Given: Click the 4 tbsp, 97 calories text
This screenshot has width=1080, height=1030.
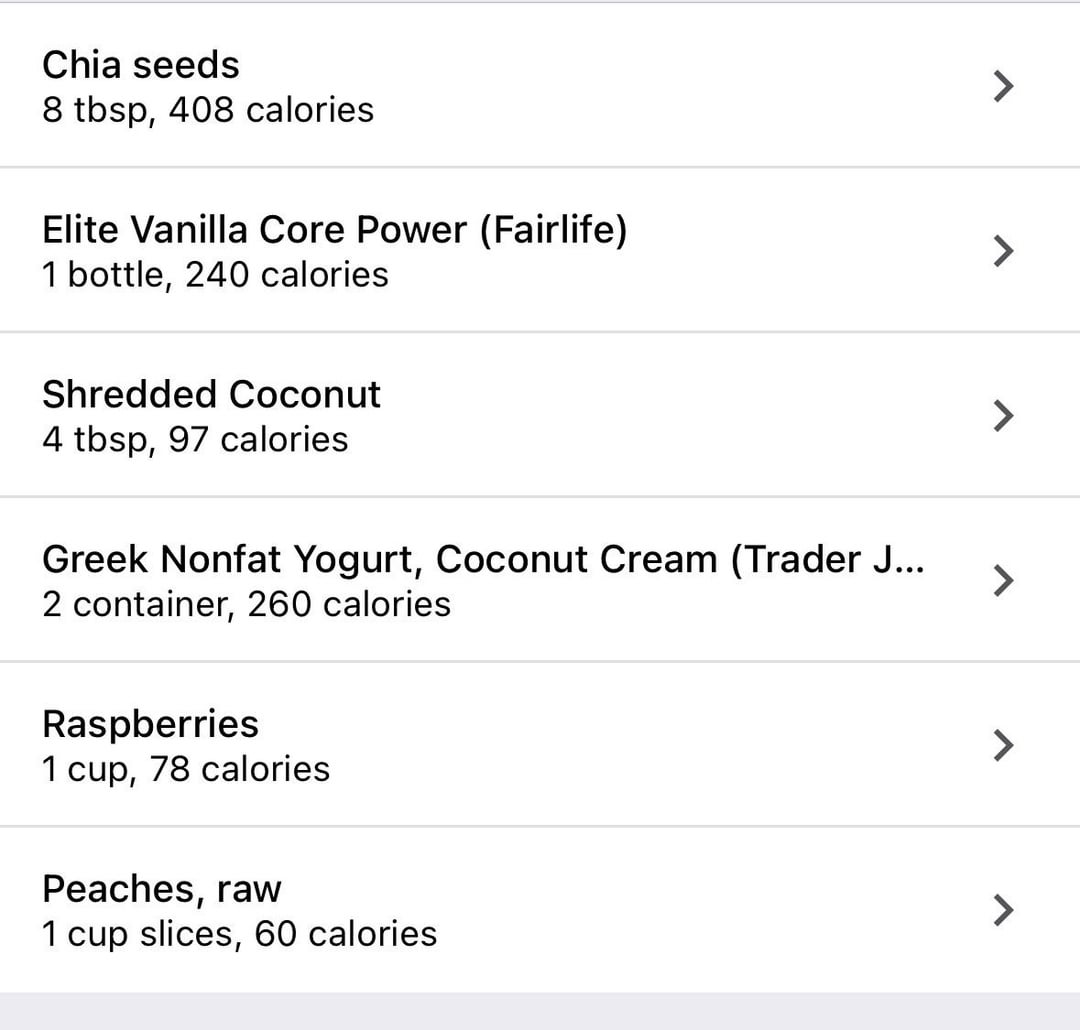Looking at the screenshot, I should click(195, 440).
